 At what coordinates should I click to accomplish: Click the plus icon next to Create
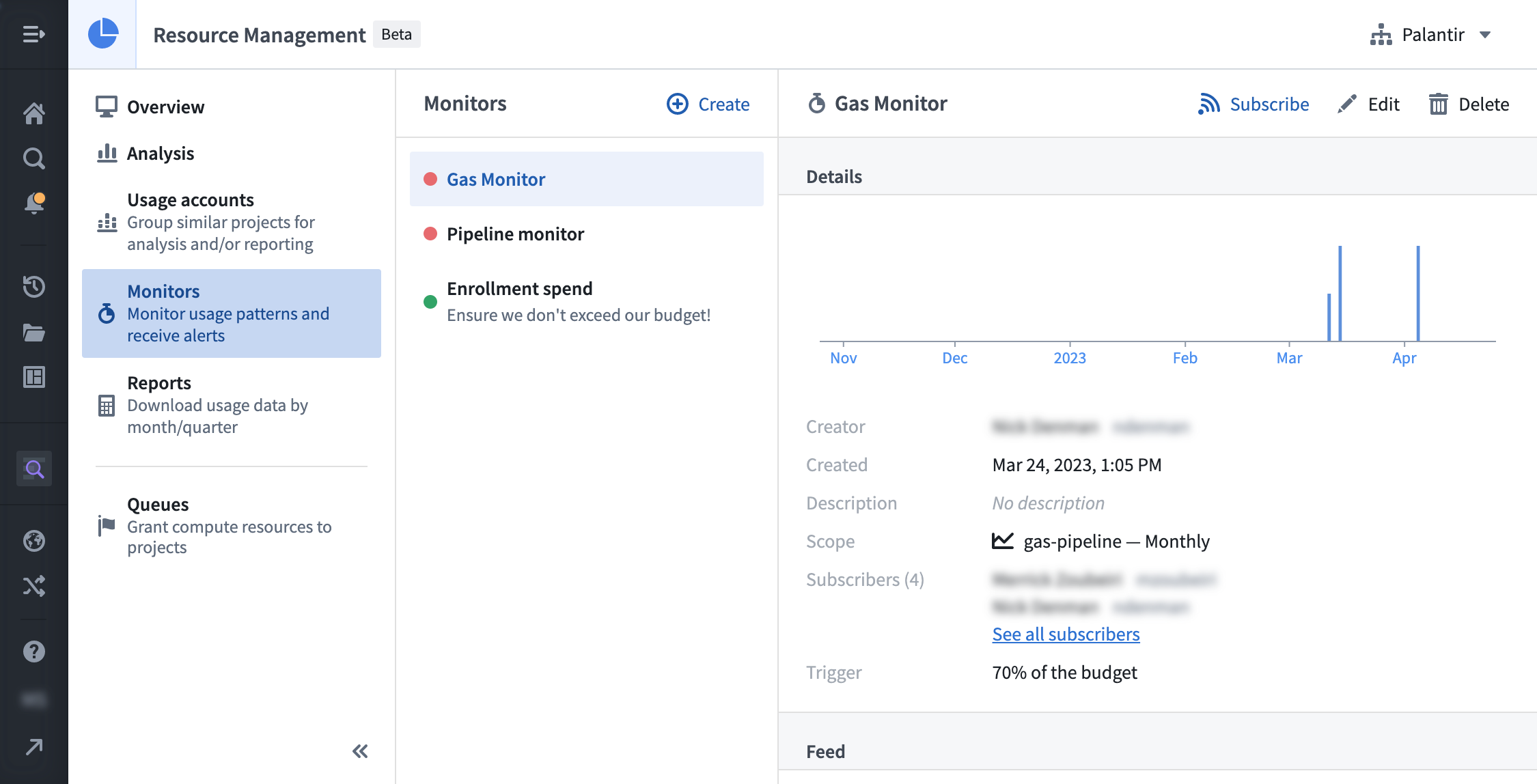pyautogui.click(x=677, y=104)
